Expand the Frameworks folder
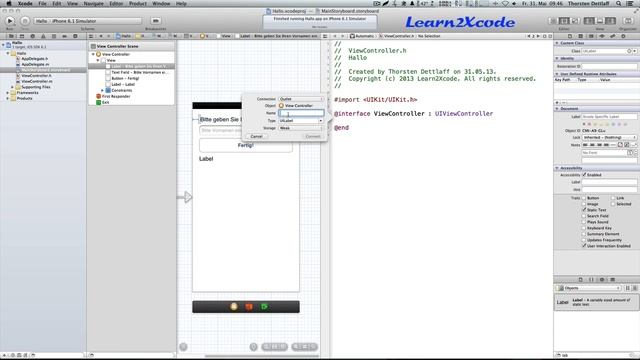 [7, 93]
